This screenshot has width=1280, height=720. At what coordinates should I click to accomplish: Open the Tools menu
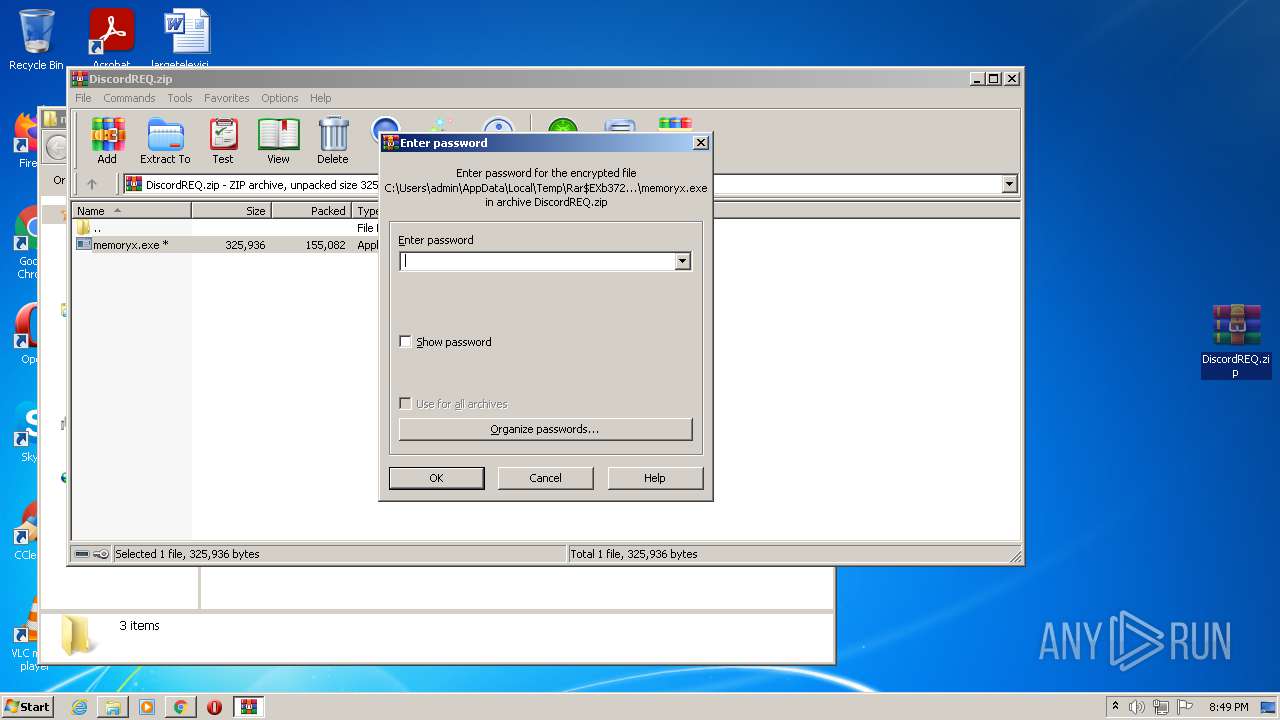pyautogui.click(x=180, y=98)
